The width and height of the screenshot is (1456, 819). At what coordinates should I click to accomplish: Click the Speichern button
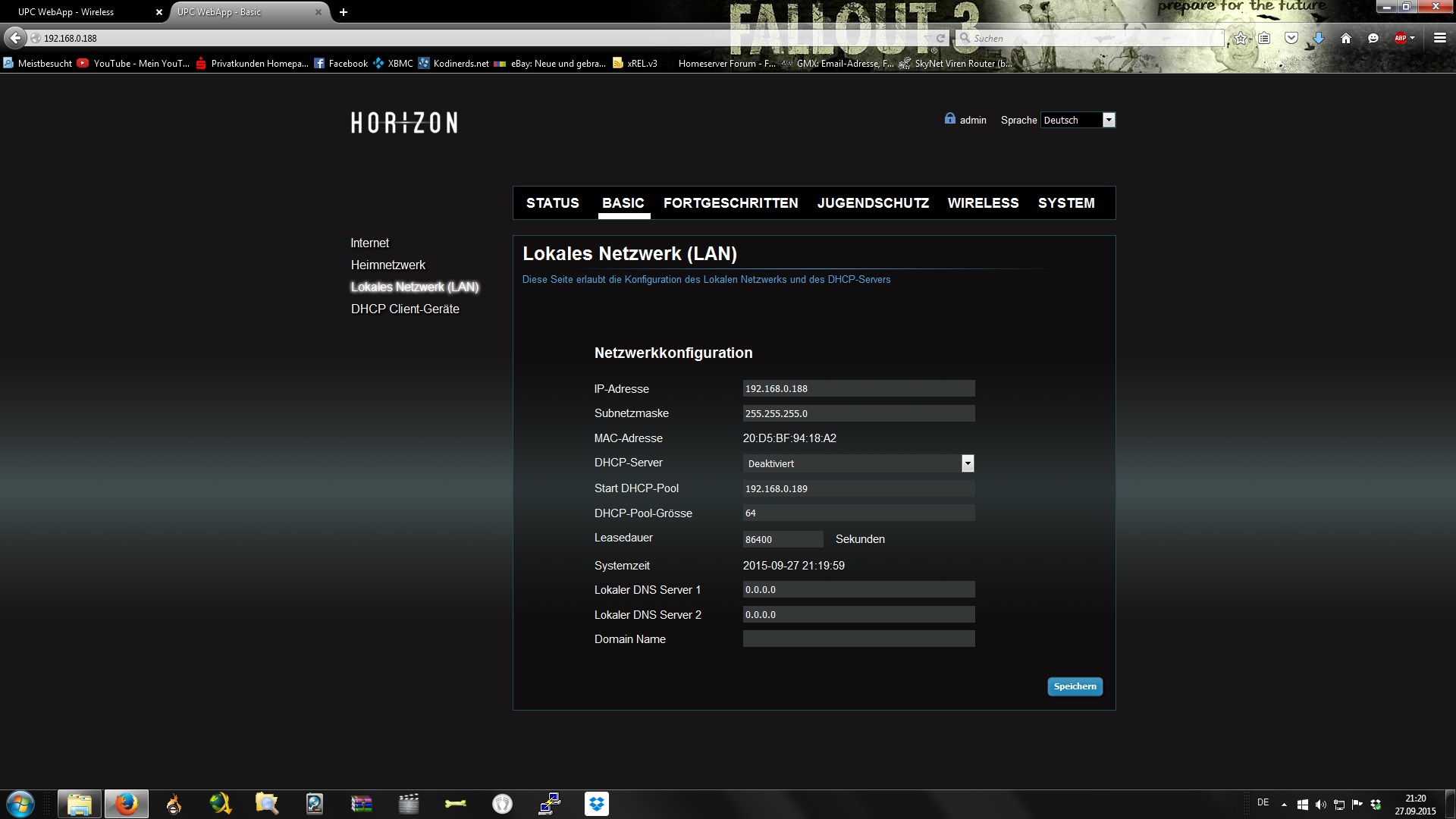pos(1075,686)
